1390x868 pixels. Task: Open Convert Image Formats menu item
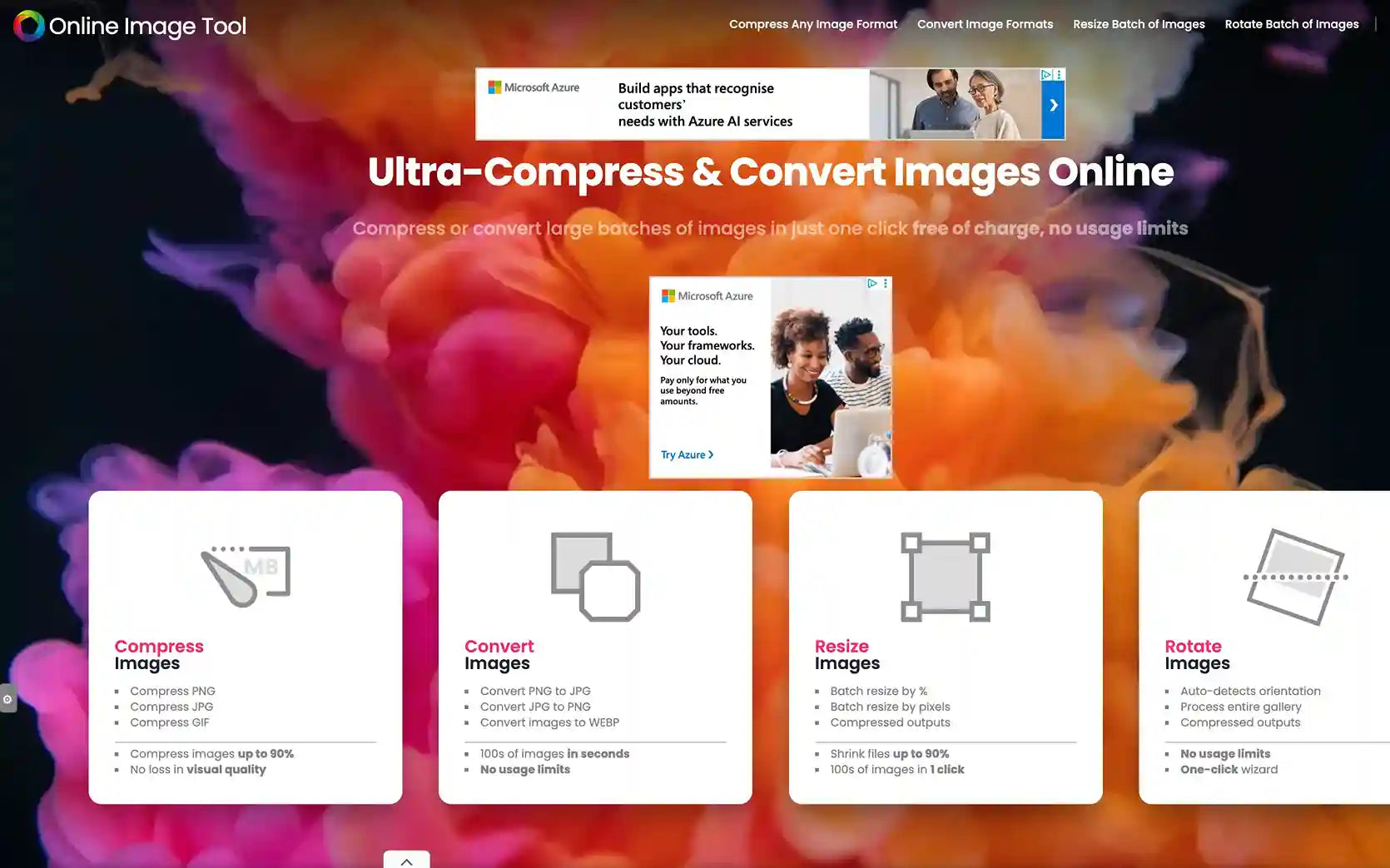985,24
